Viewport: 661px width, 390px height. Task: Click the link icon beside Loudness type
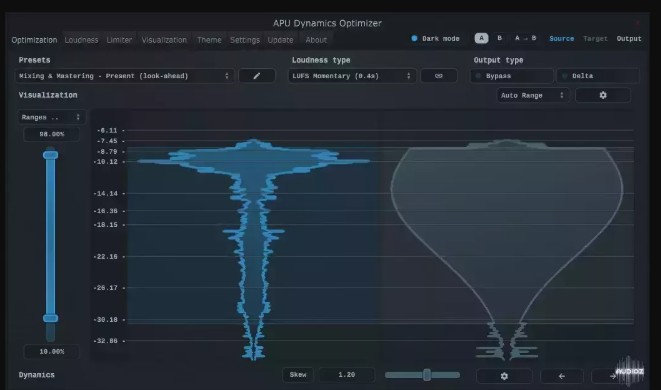tap(438, 76)
